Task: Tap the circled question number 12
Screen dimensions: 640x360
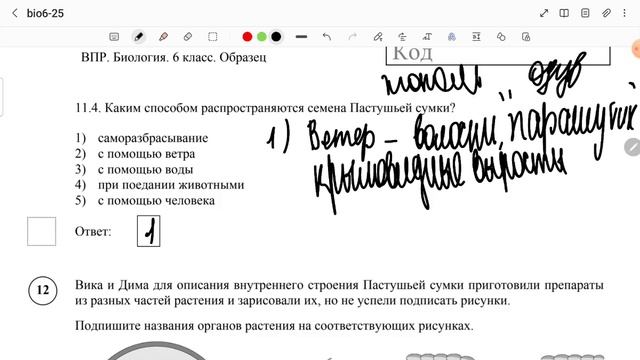Action: click(43, 290)
